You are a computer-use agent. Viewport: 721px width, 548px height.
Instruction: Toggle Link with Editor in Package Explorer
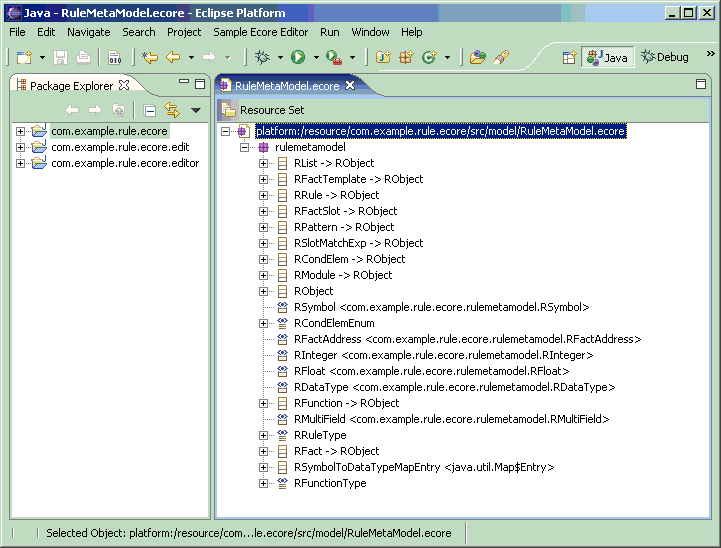(x=171, y=110)
